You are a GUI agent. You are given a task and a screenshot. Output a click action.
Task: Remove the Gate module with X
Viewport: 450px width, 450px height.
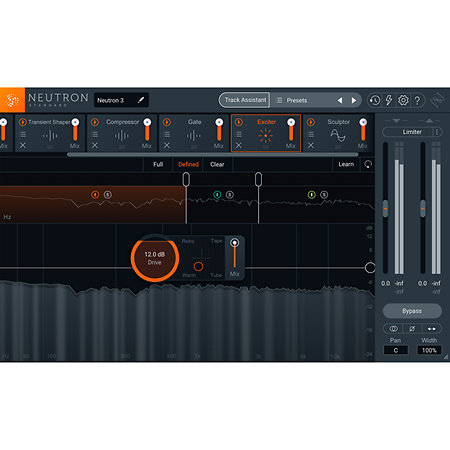click(167, 145)
